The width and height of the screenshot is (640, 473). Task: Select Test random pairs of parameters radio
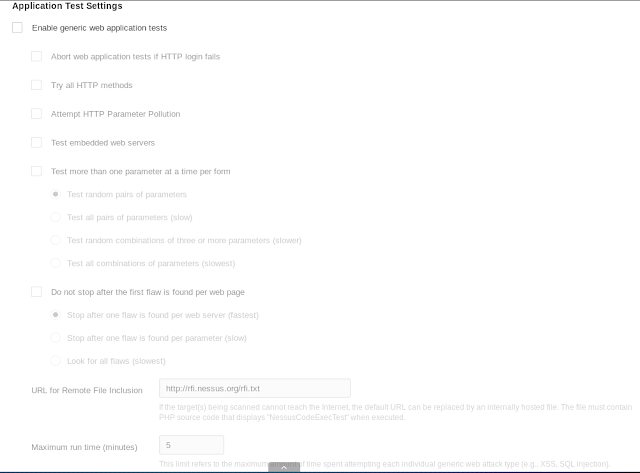56,194
